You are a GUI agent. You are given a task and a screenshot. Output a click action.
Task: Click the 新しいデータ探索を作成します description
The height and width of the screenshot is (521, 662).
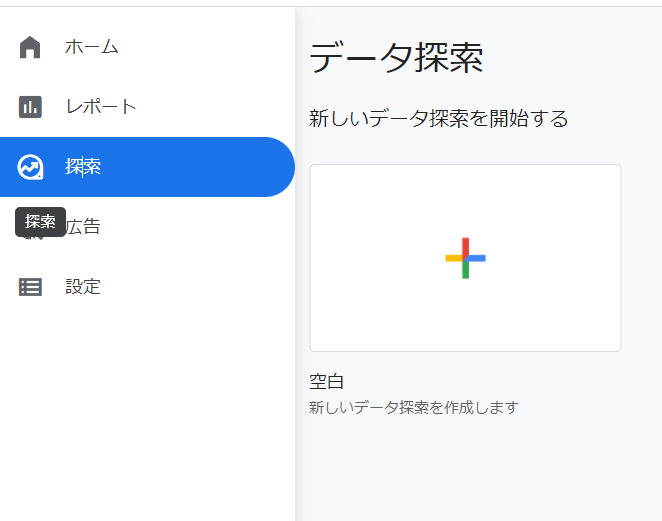tap(414, 408)
